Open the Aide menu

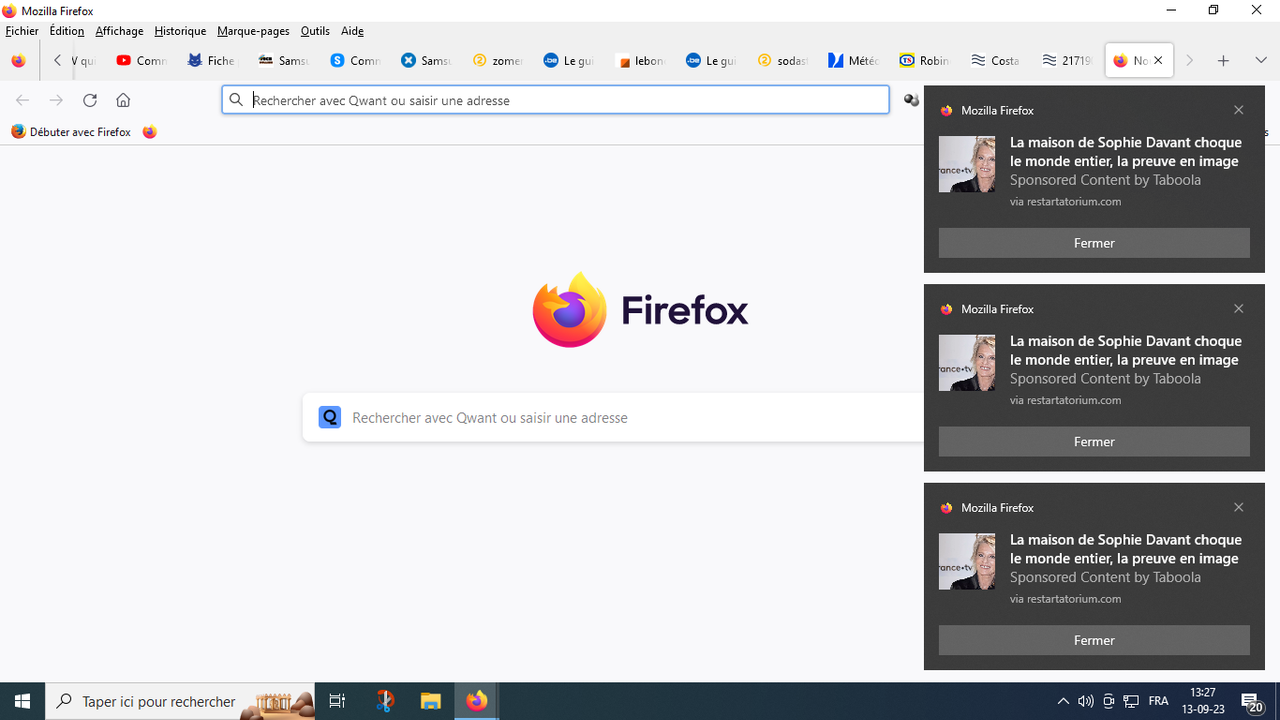(x=352, y=31)
